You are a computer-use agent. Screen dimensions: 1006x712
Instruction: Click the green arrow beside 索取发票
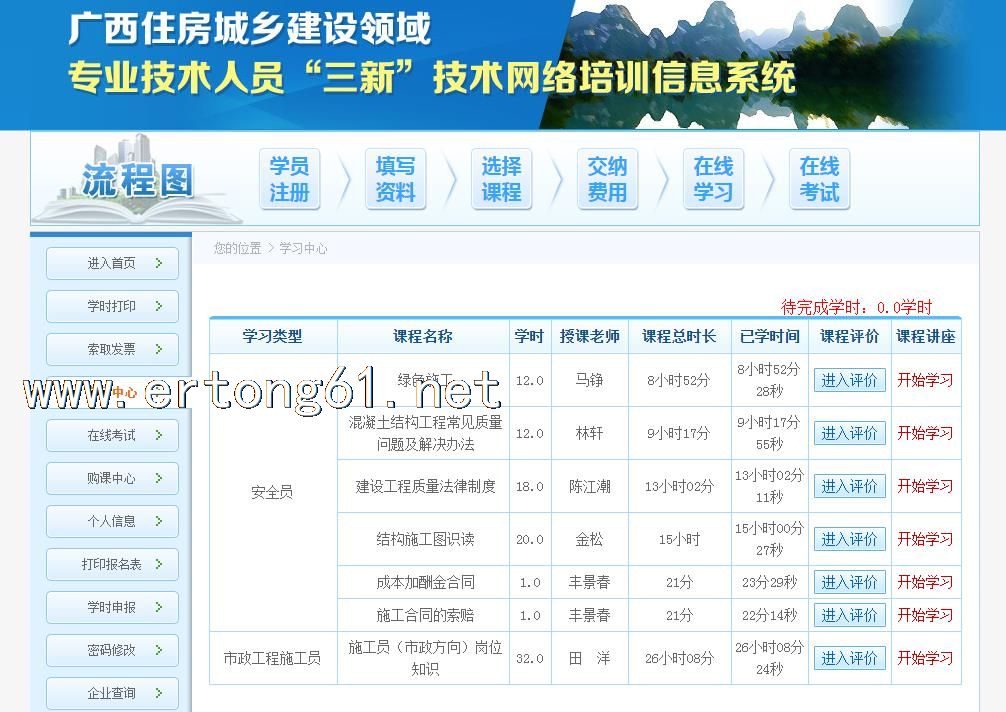click(x=159, y=349)
